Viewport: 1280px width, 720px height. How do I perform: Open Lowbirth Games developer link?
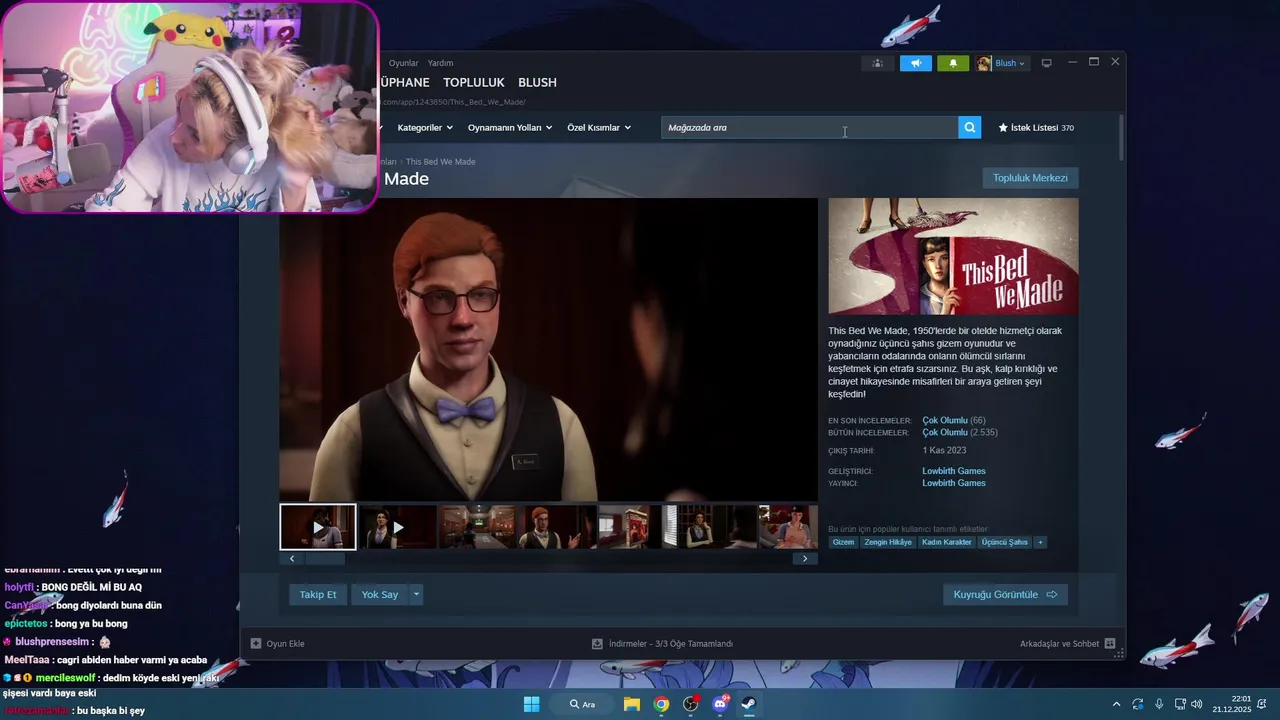(x=954, y=471)
